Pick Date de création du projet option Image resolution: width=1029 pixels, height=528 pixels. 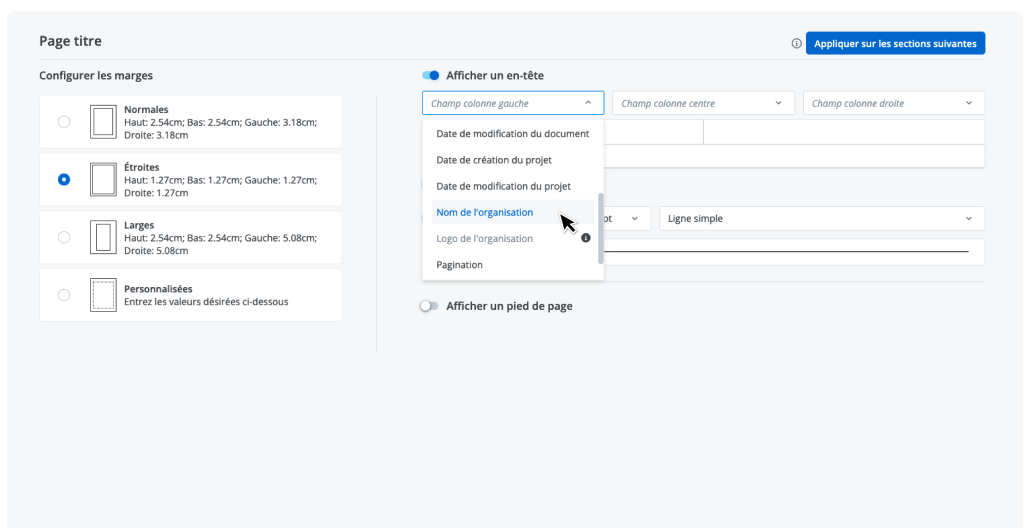click(494, 160)
